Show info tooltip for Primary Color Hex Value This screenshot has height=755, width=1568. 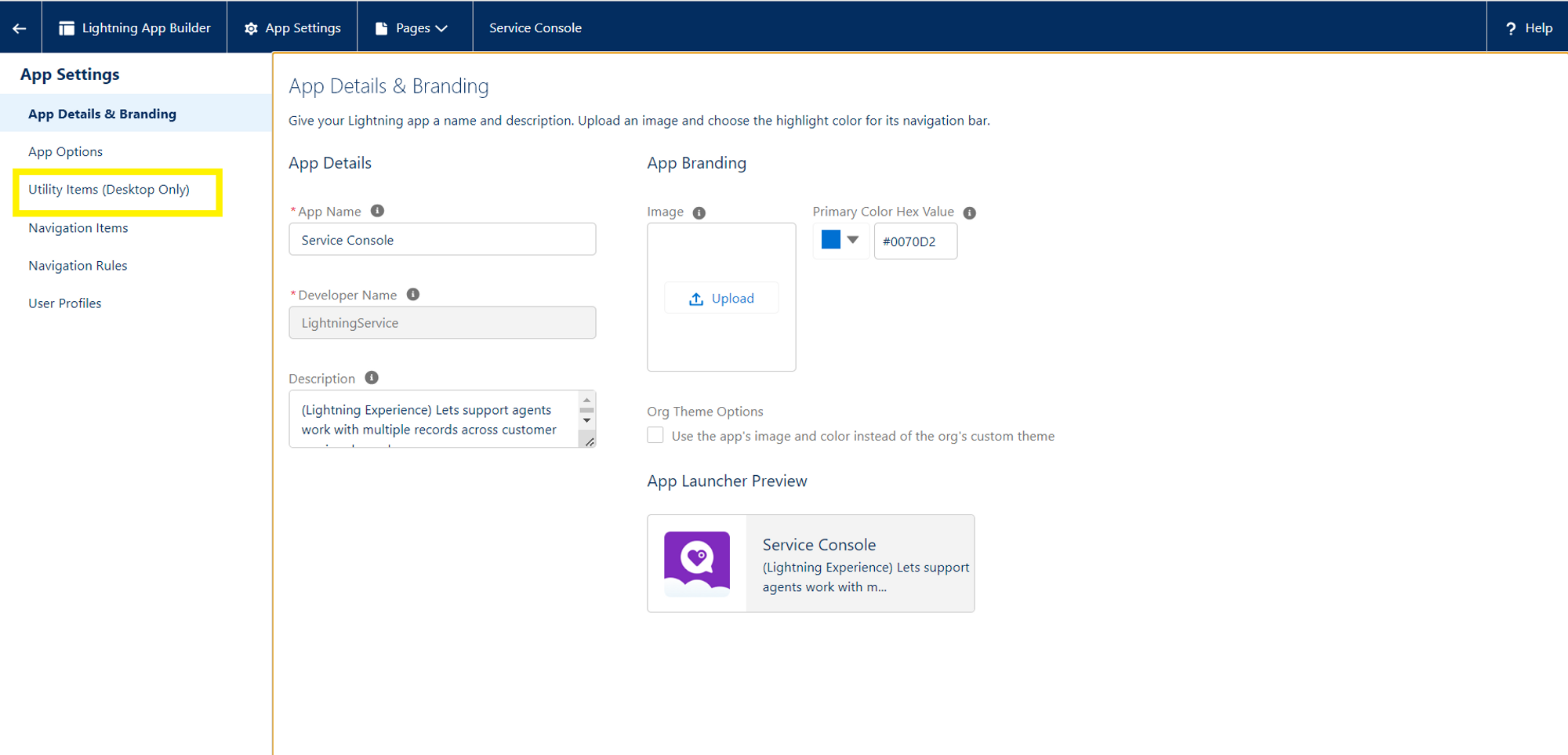tap(970, 212)
